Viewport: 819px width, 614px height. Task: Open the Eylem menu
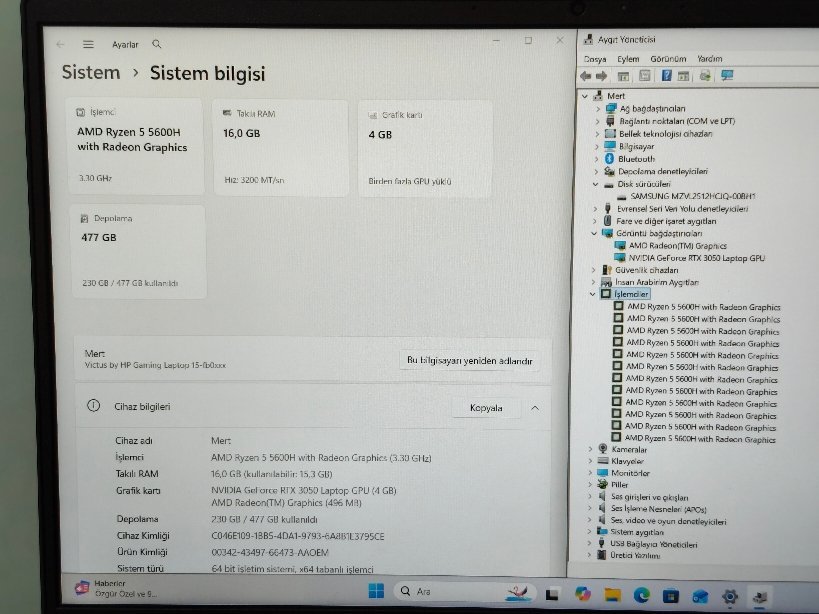point(628,59)
